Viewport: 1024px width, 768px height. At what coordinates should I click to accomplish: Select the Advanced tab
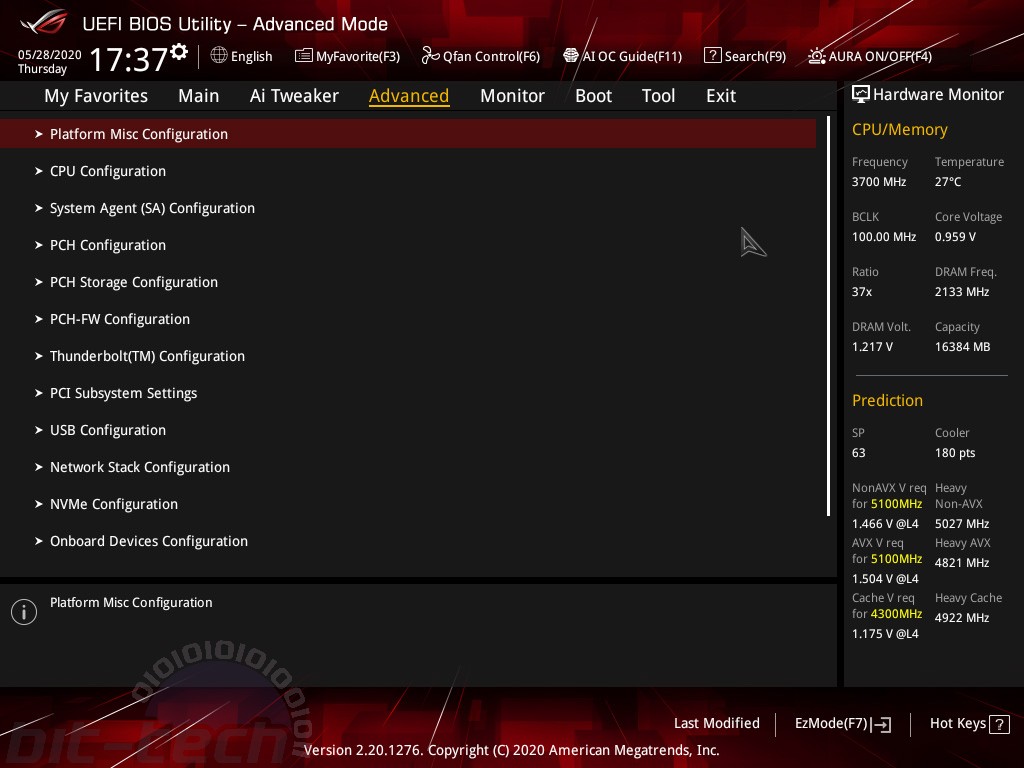point(409,96)
